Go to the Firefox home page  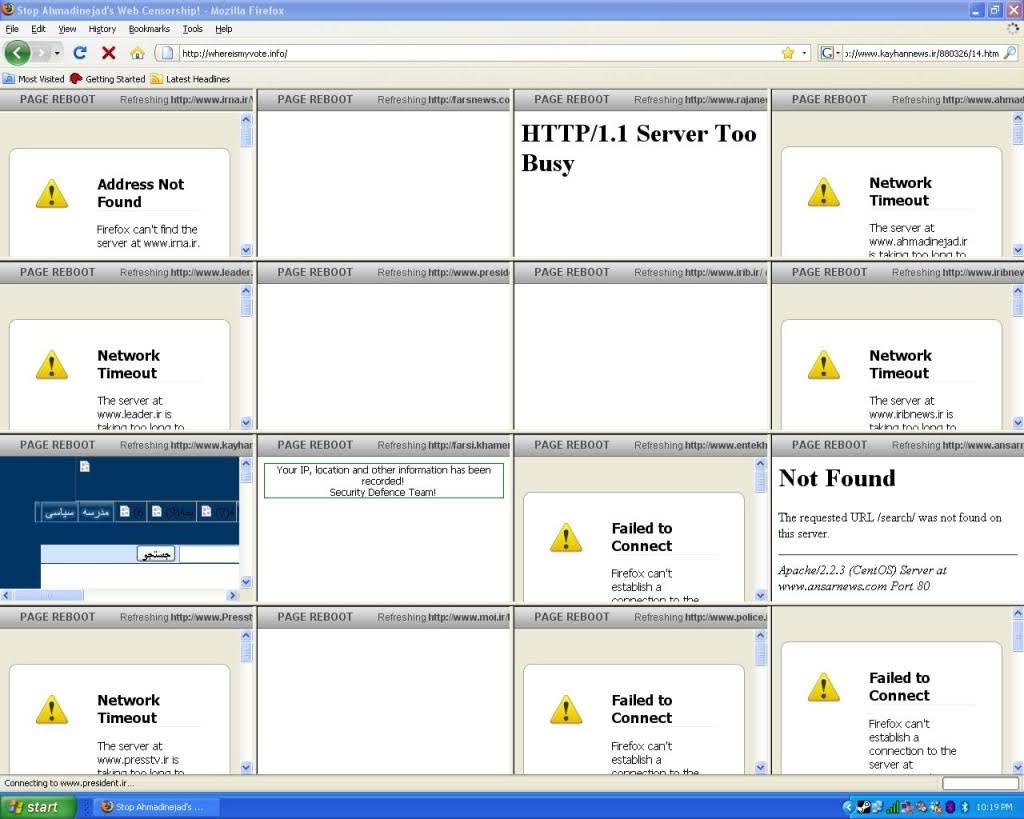click(137, 53)
